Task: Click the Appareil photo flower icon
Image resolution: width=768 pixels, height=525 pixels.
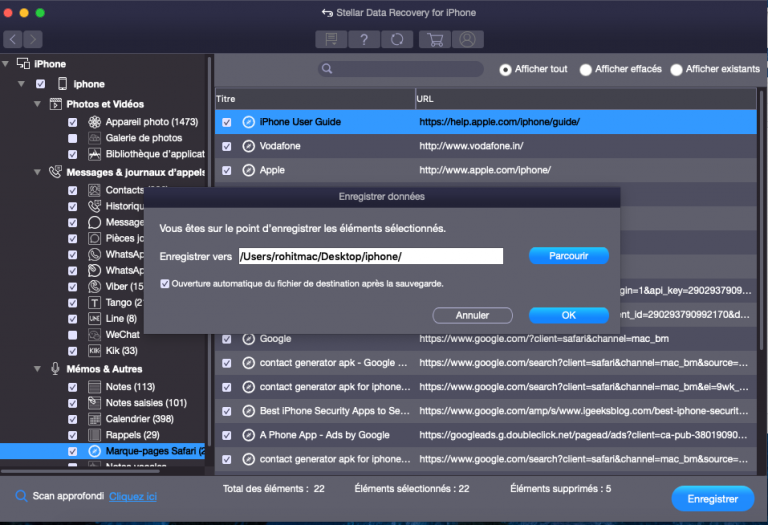Action: 95,122
